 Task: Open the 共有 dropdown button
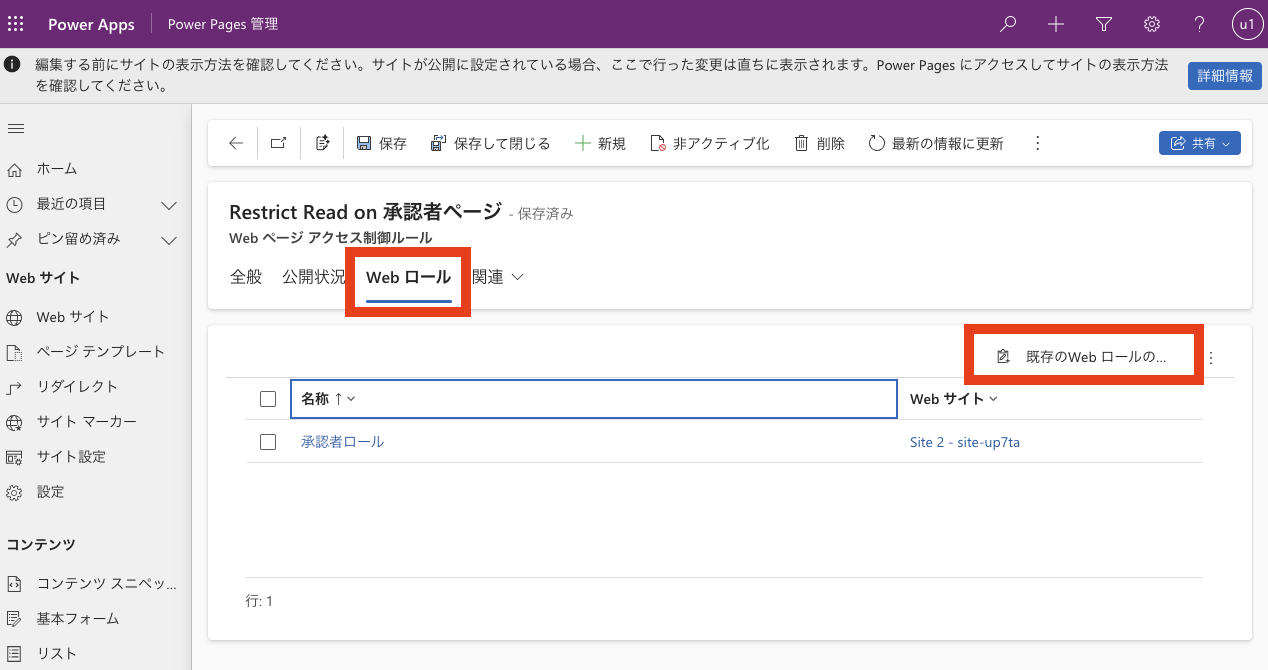(1199, 143)
